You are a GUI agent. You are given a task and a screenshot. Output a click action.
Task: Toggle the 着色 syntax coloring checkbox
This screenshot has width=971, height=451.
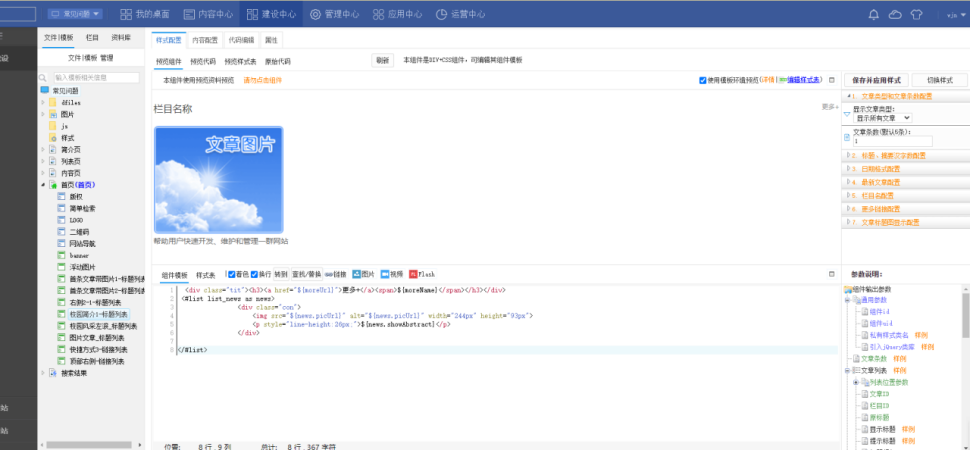(232, 274)
